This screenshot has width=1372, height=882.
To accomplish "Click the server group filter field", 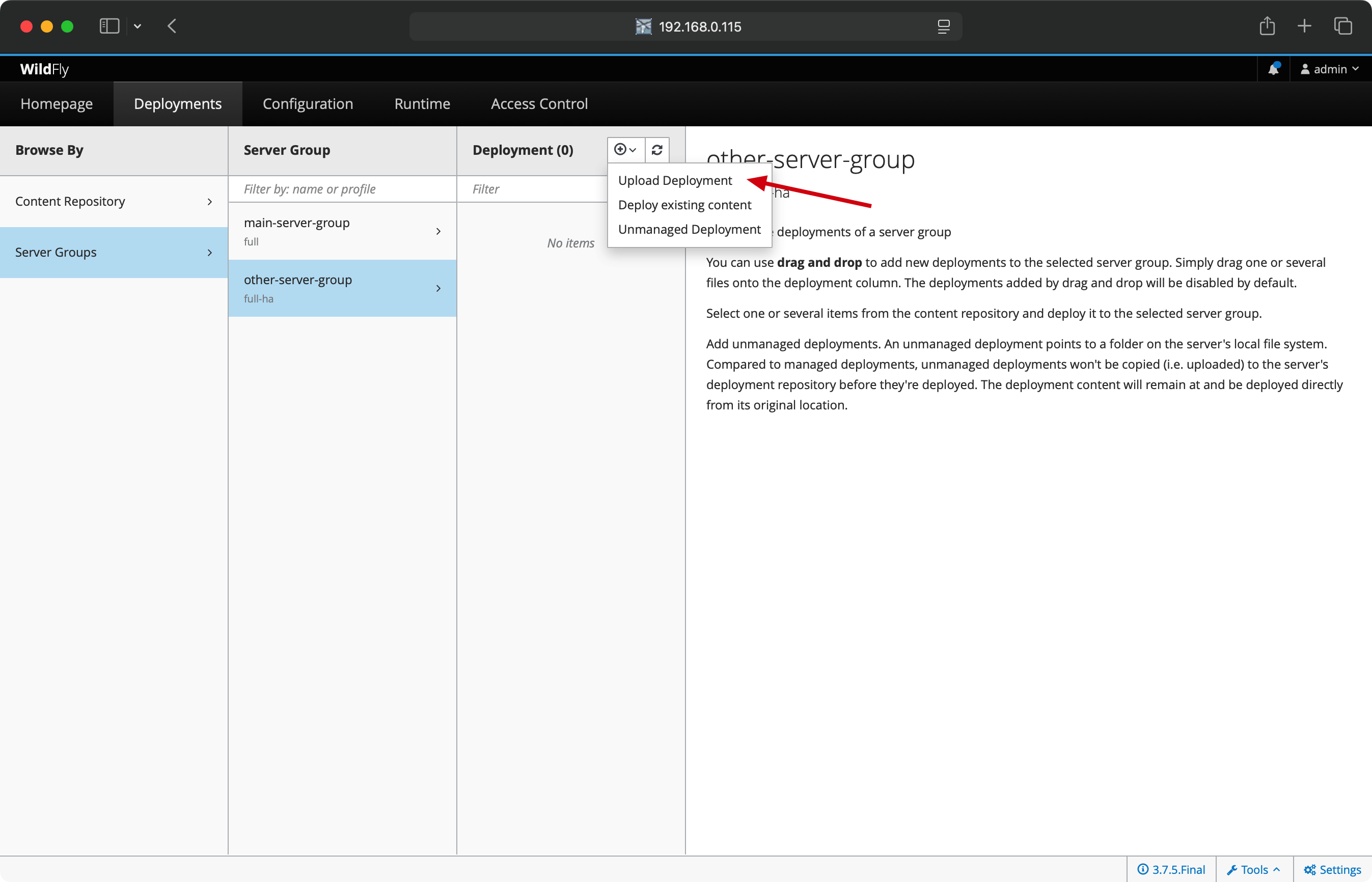I will (x=342, y=189).
